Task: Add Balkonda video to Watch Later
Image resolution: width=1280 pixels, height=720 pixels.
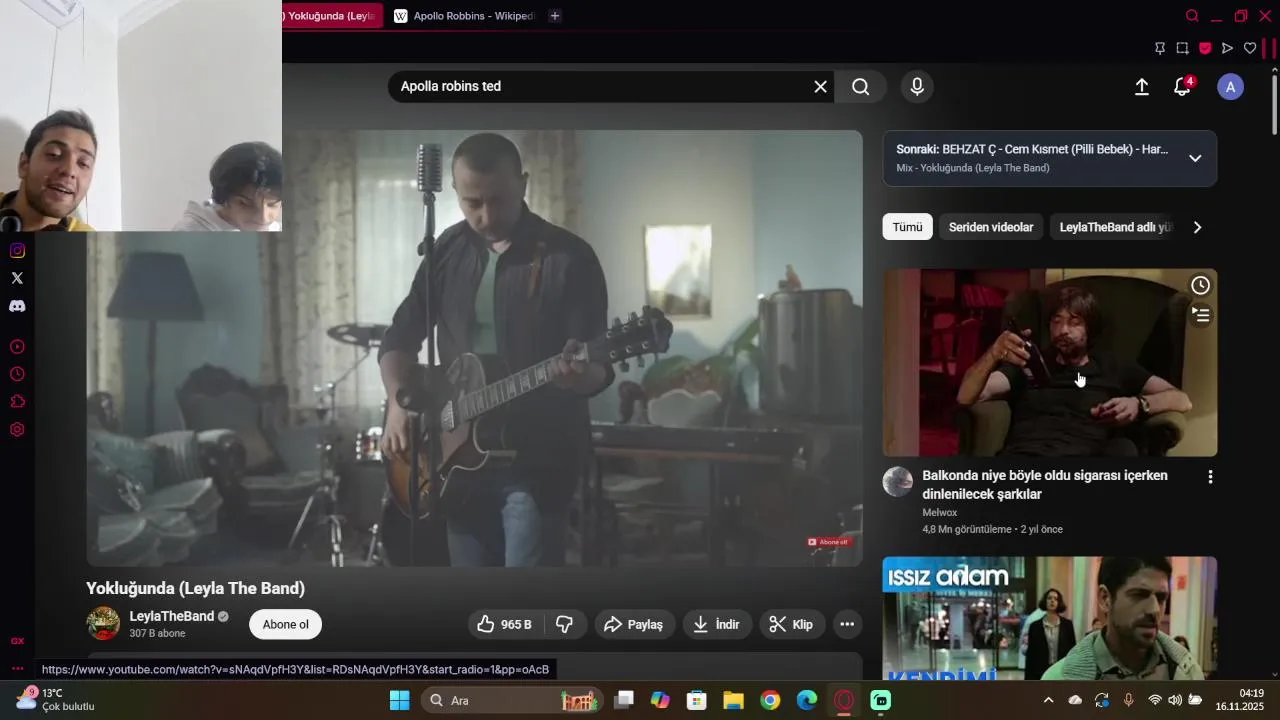Action: (1200, 286)
